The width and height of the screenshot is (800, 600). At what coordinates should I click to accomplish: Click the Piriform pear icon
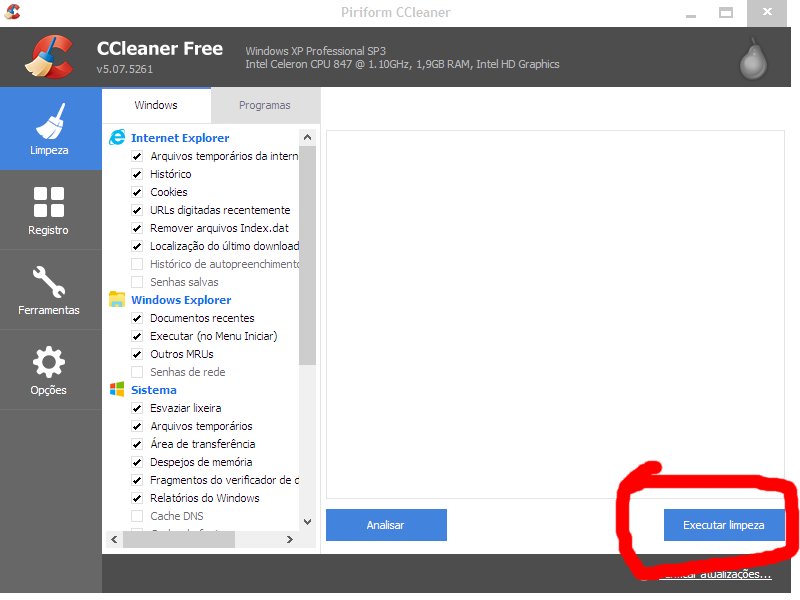coord(753,59)
